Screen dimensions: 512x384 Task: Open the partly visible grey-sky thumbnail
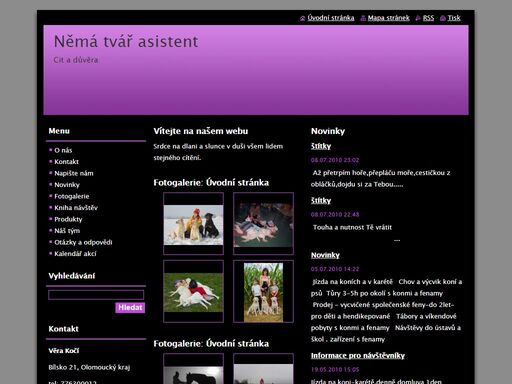tap(263, 374)
